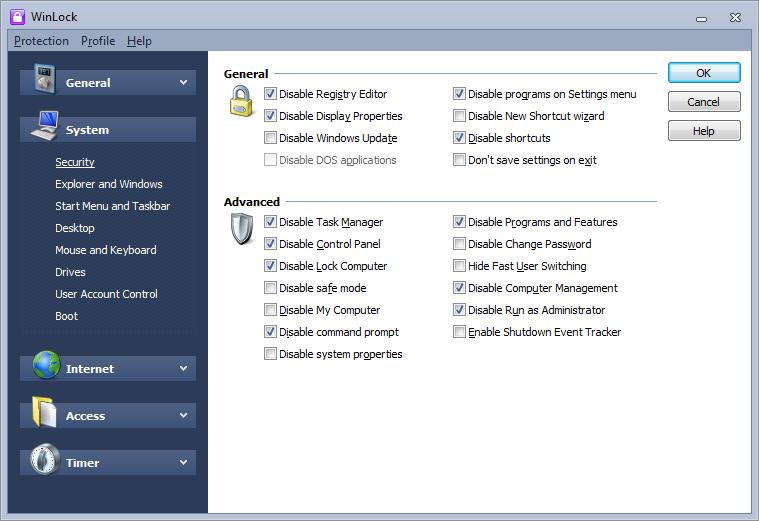The image size is (759, 521).
Task: Click the Cancel button
Action: [704, 102]
